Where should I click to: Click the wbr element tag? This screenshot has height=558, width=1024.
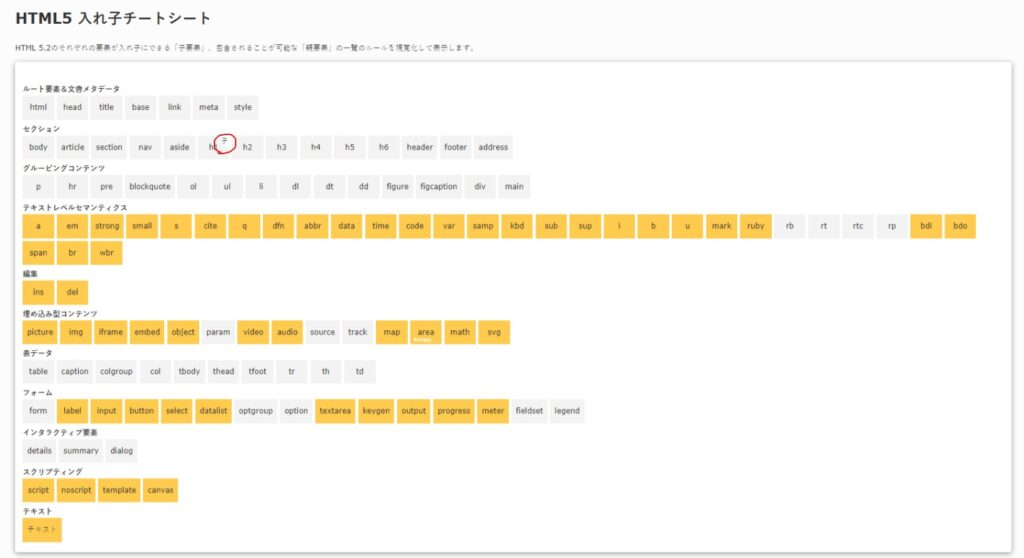105,253
